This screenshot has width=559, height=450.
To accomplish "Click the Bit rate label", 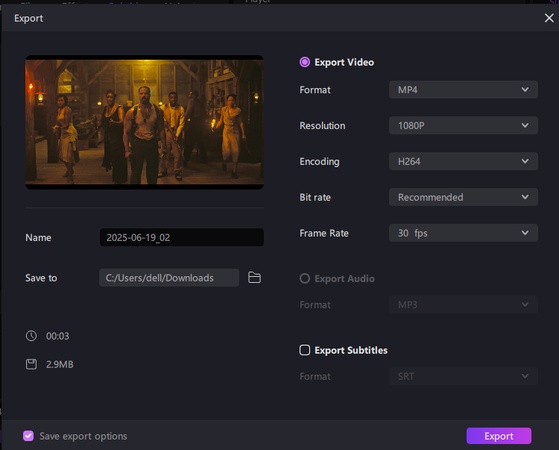I will 315,197.
